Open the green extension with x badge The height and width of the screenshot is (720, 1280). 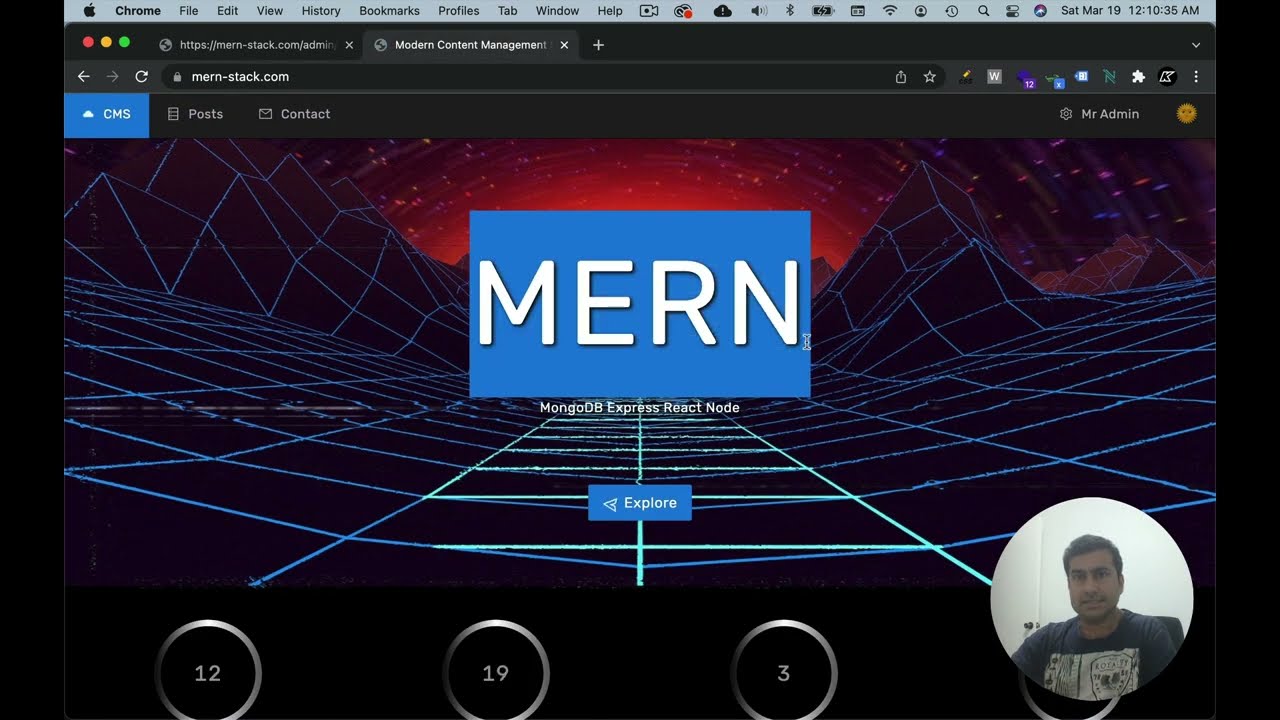tap(1054, 78)
